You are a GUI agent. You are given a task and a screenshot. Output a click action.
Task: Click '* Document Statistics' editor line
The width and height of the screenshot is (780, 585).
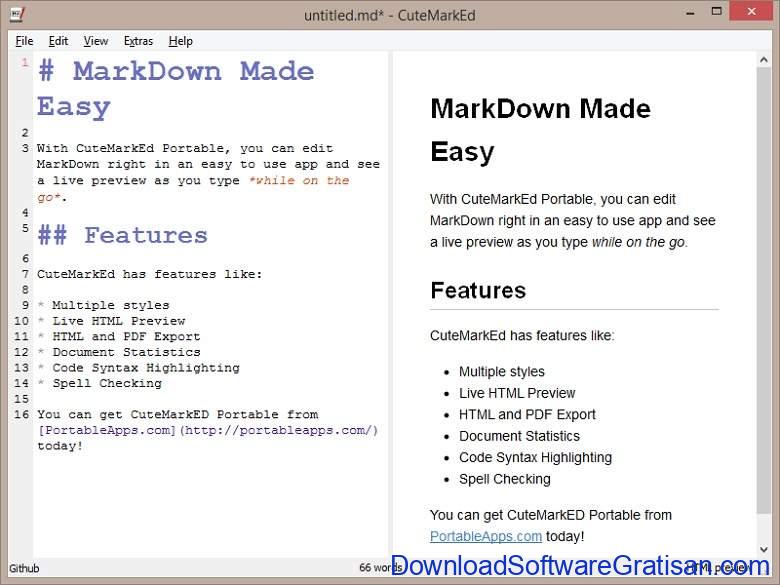(x=119, y=352)
